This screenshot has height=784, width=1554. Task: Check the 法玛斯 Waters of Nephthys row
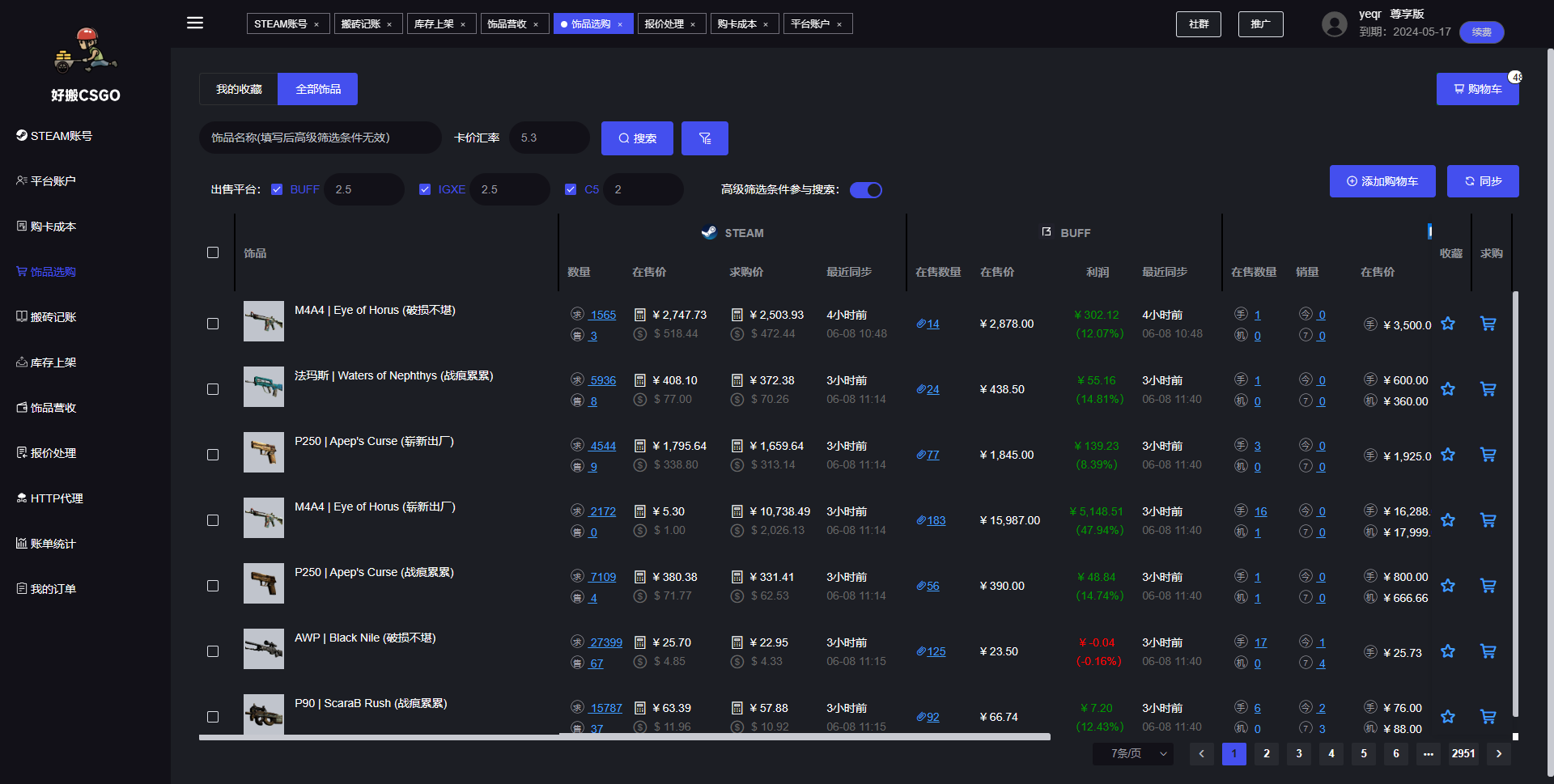point(213,389)
